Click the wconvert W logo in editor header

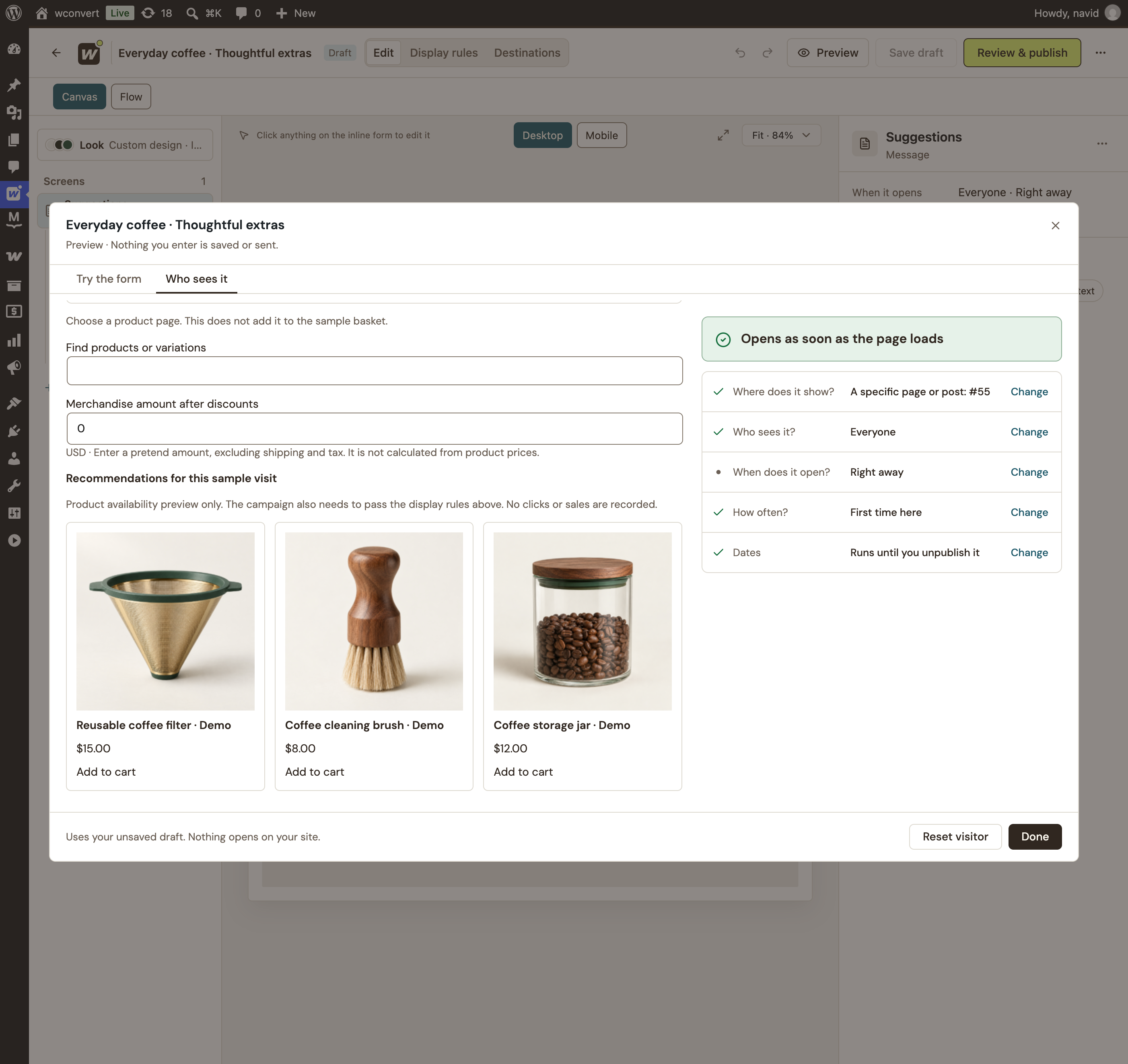(x=89, y=53)
